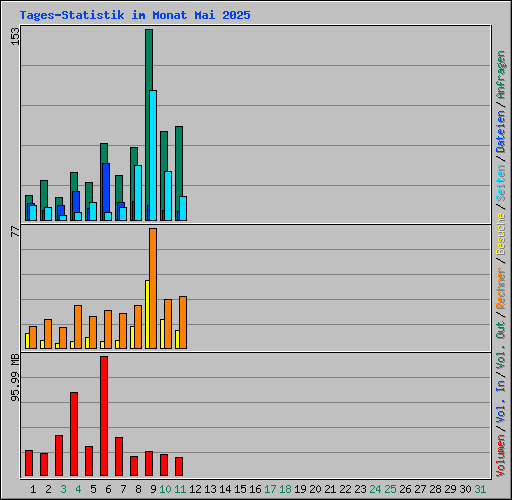Click the orange Rechner bar for day 4

click(x=78, y=327)
